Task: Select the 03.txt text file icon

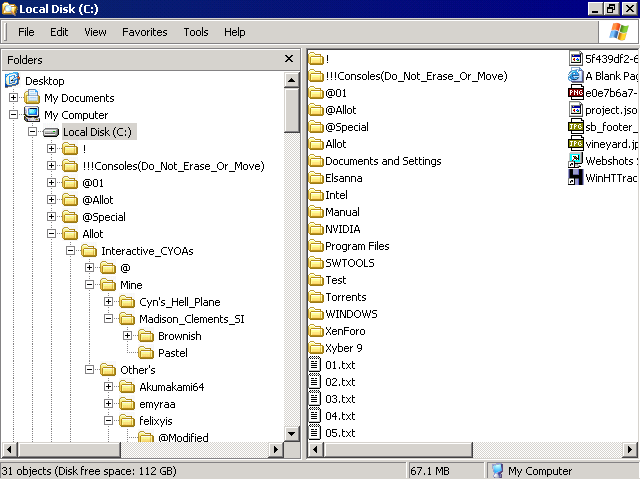Action: [314, 398]
